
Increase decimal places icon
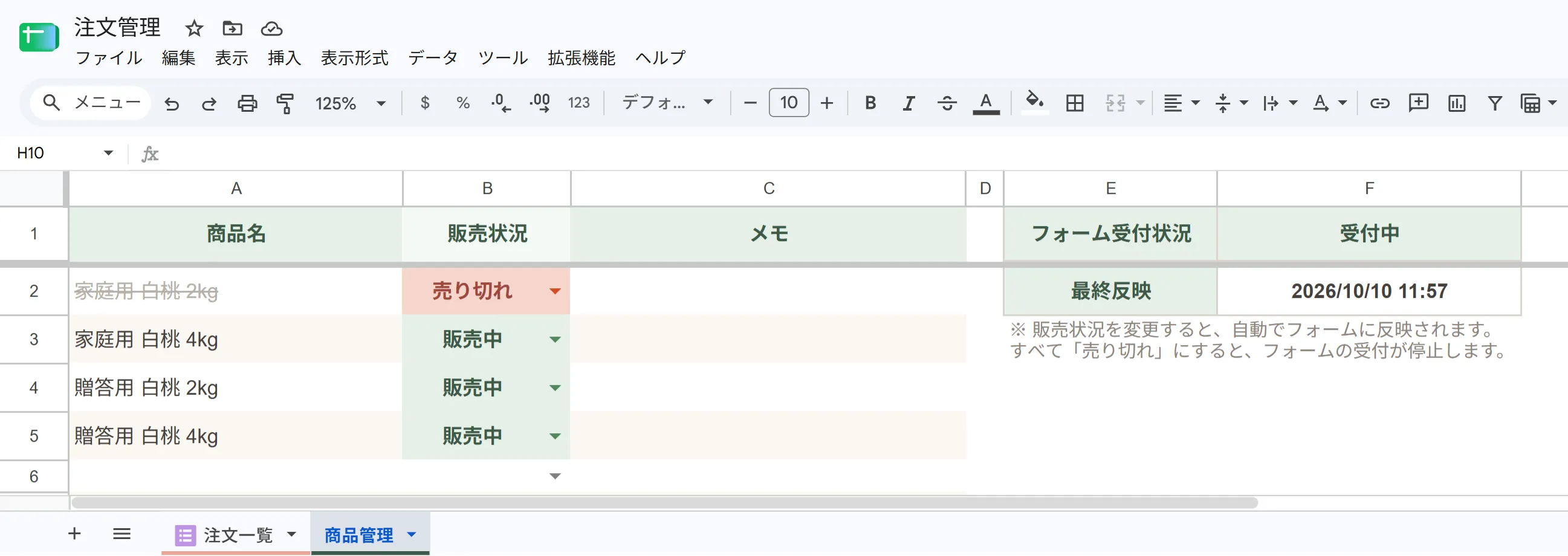(540, 103)
